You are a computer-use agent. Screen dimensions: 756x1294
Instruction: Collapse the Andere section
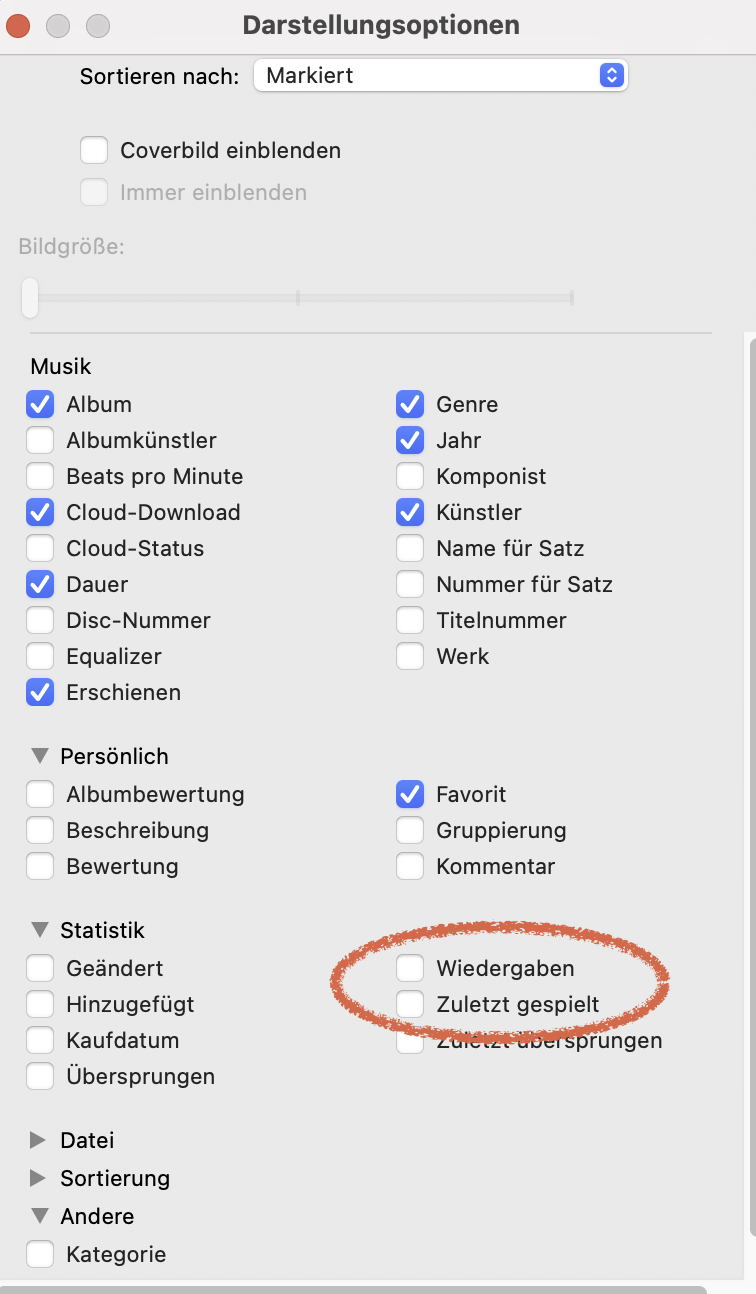(40, 1216)
